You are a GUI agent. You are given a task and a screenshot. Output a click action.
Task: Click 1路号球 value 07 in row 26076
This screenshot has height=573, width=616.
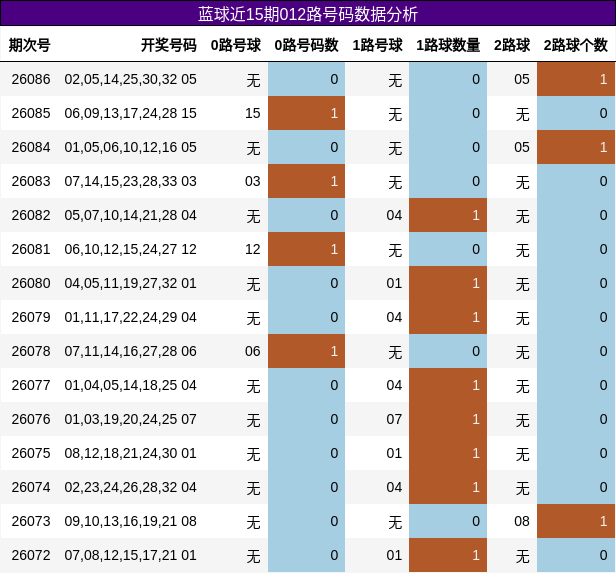click(x=394, y=419)
